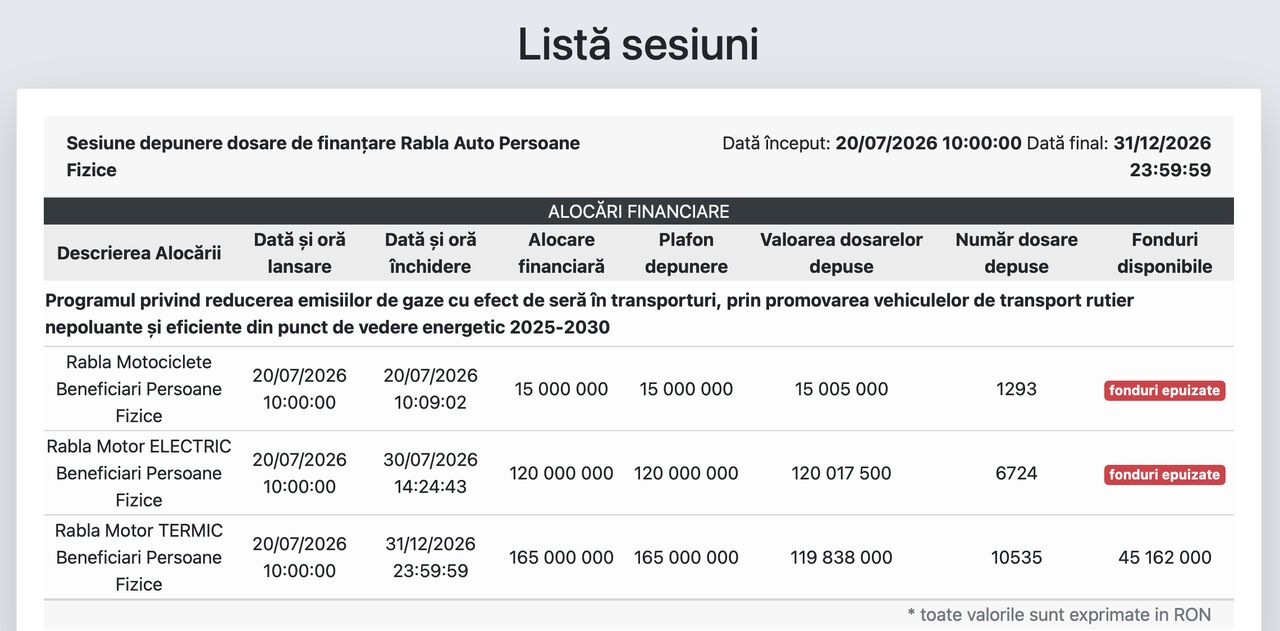Select the Rabla Motociclete Beneficiari row label
This screenshot has width=1280, height=631.
139,389
